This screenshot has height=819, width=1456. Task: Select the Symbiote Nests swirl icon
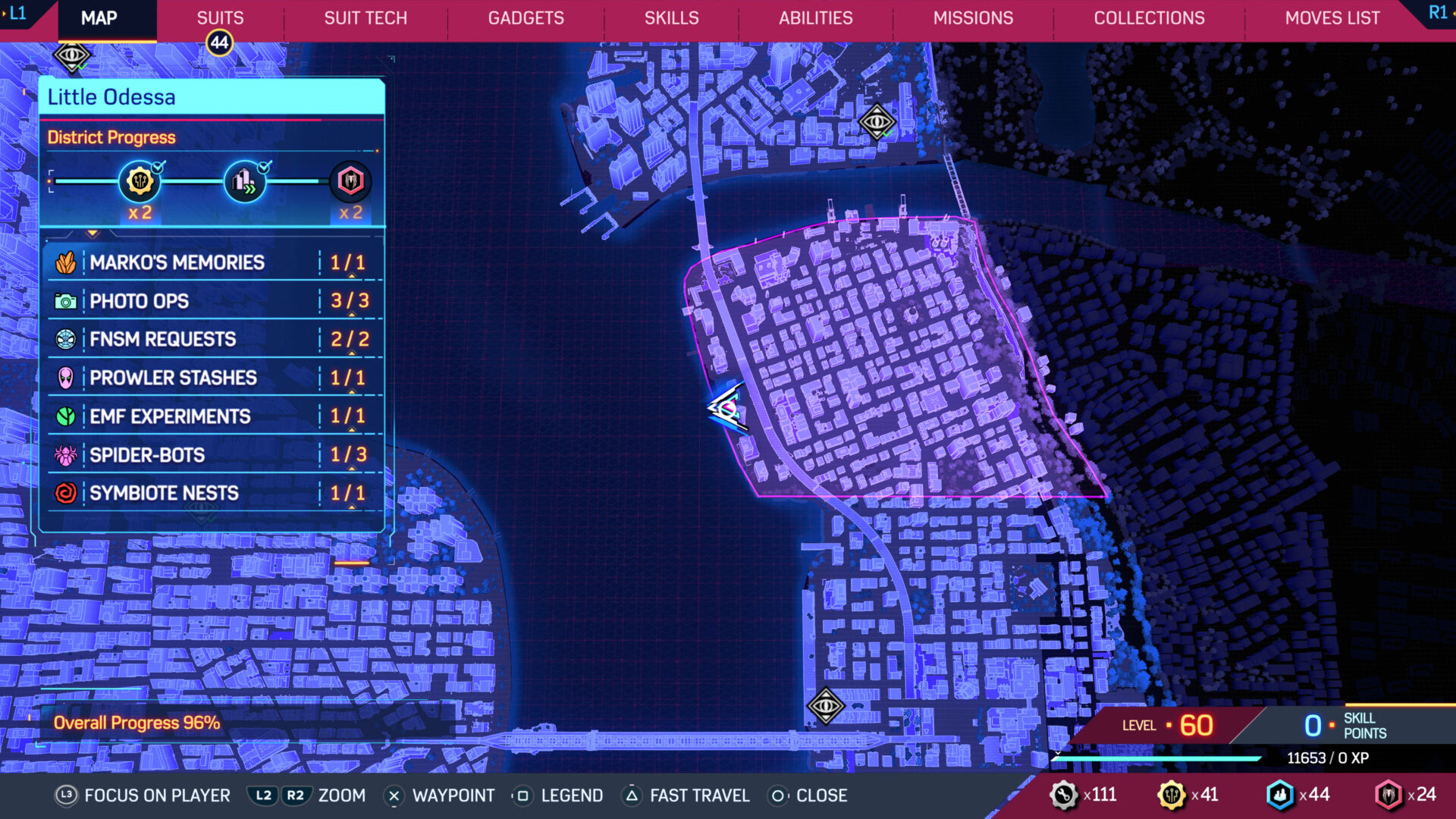[67, 493]
